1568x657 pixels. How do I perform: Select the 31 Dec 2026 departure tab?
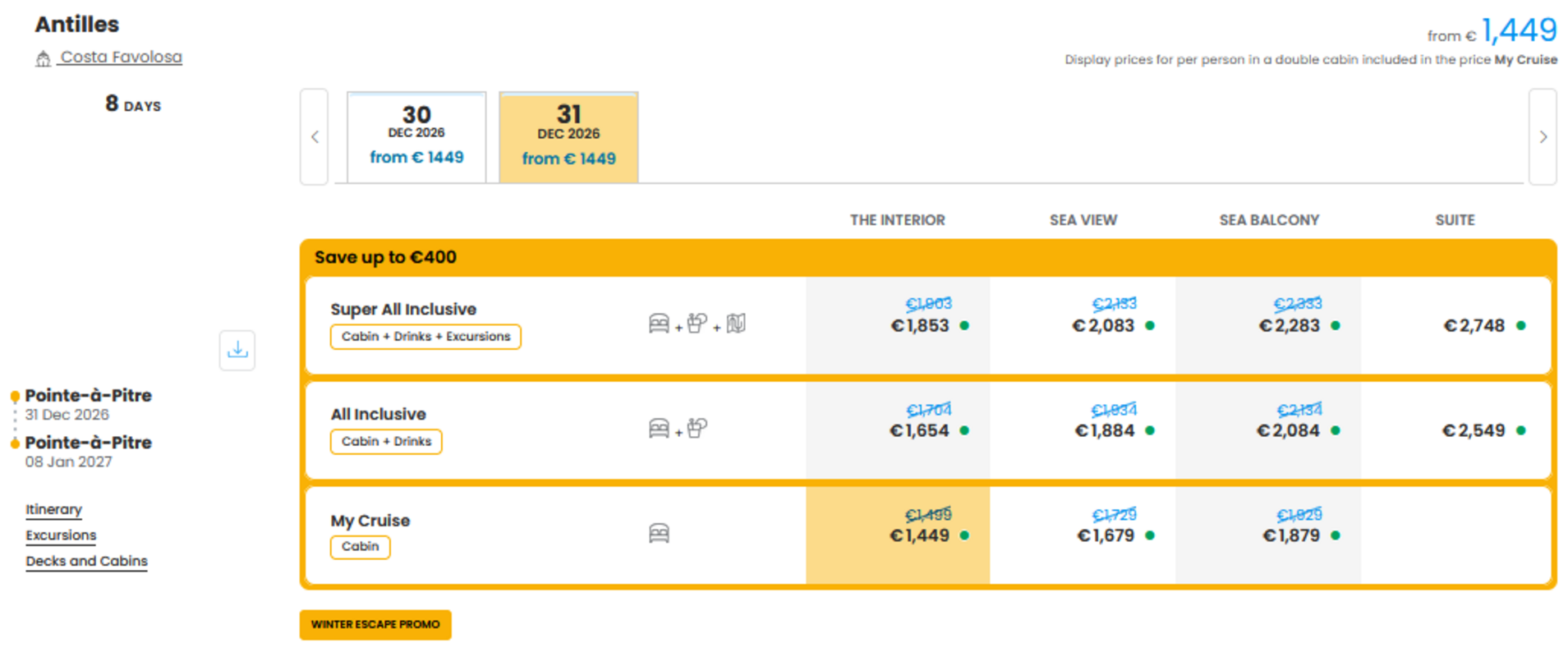click(568, 137)
